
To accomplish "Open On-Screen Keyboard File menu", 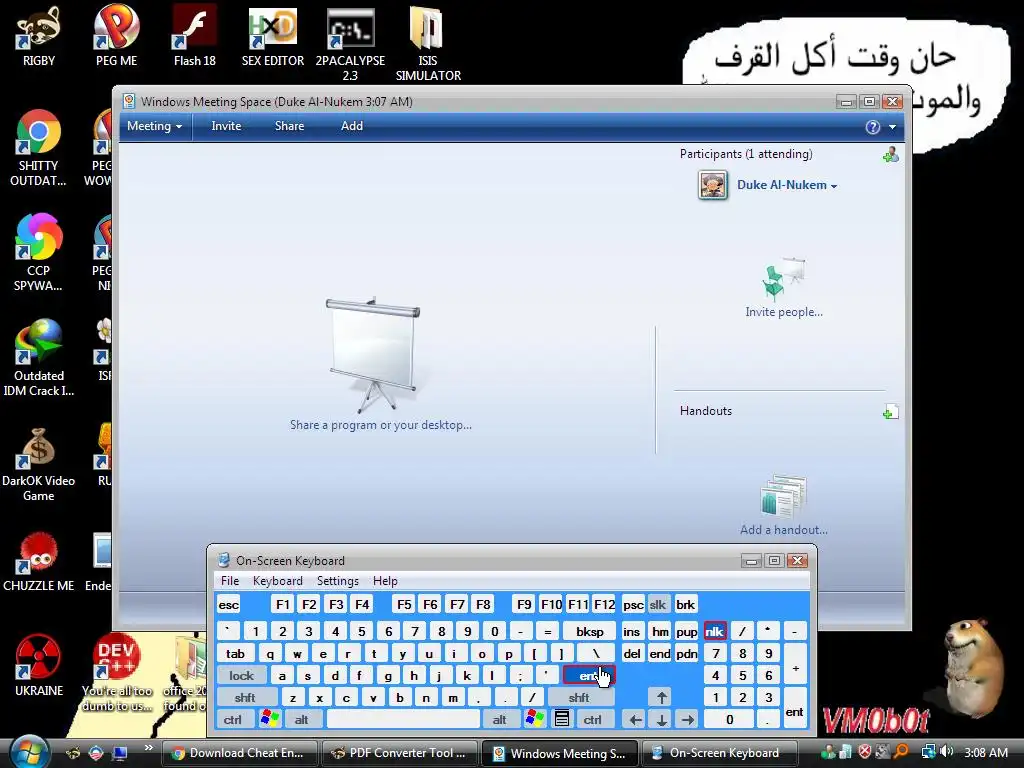I will tap(230, 581).
